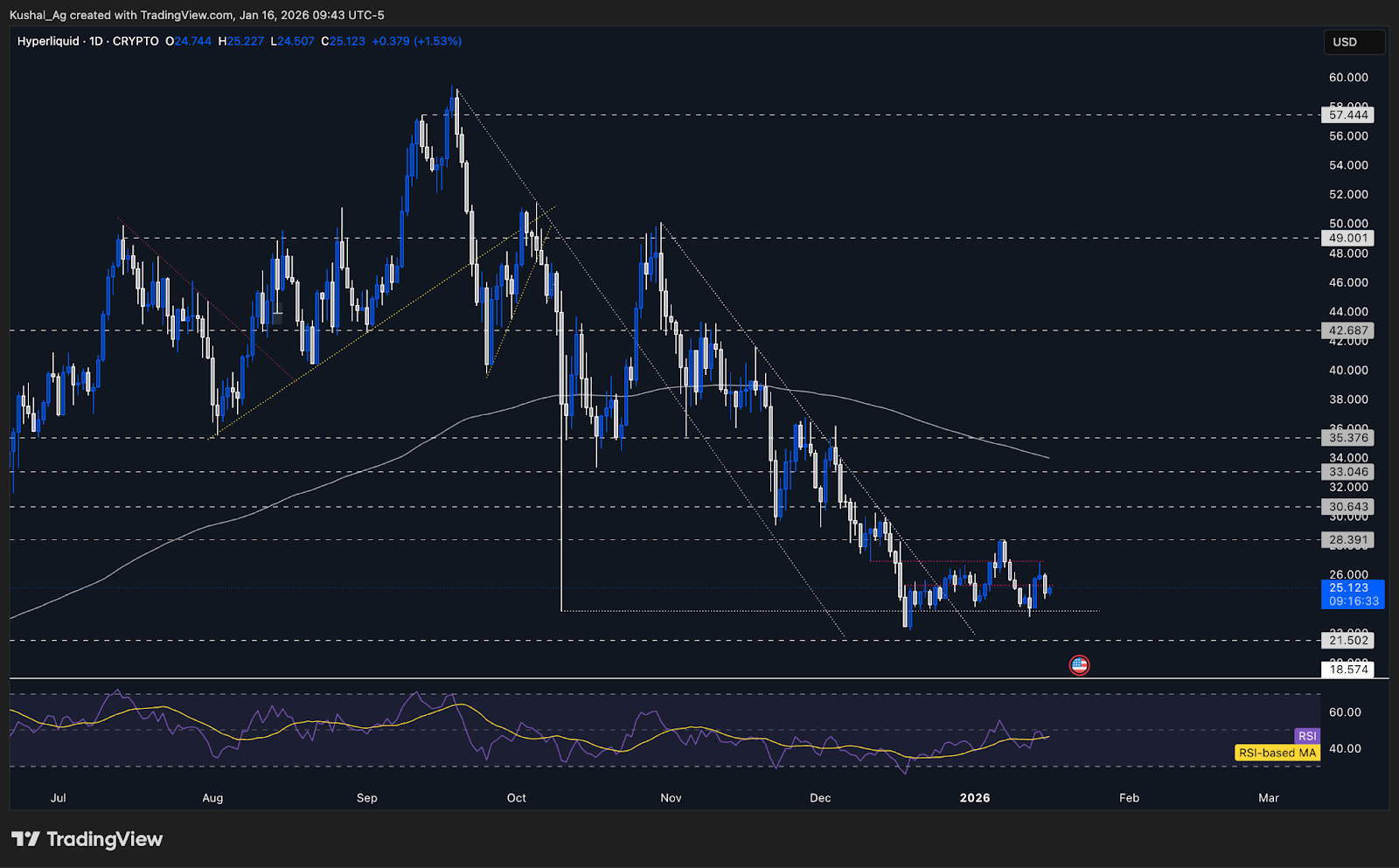
Task: Click the 38.000 price scale value
Action: [x=1348, y=399]
